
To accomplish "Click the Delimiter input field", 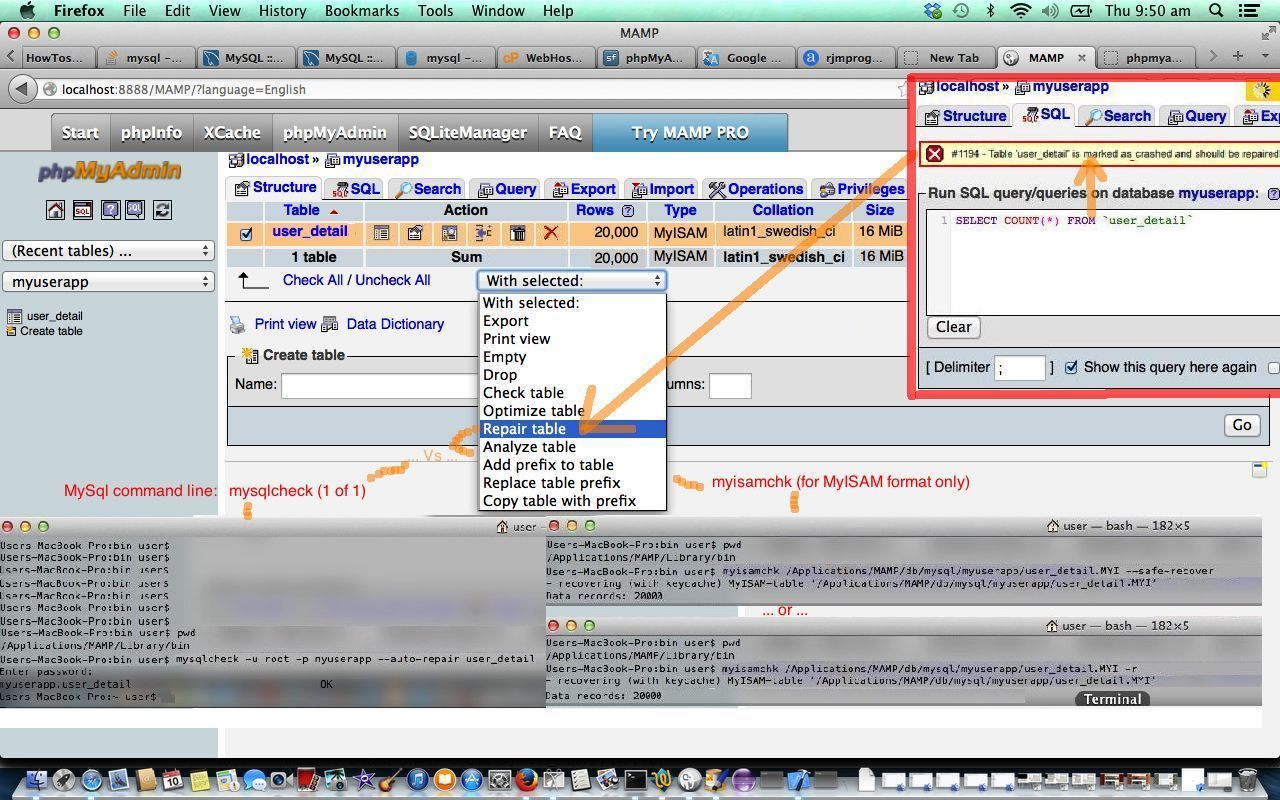I will pos(1020,368).
